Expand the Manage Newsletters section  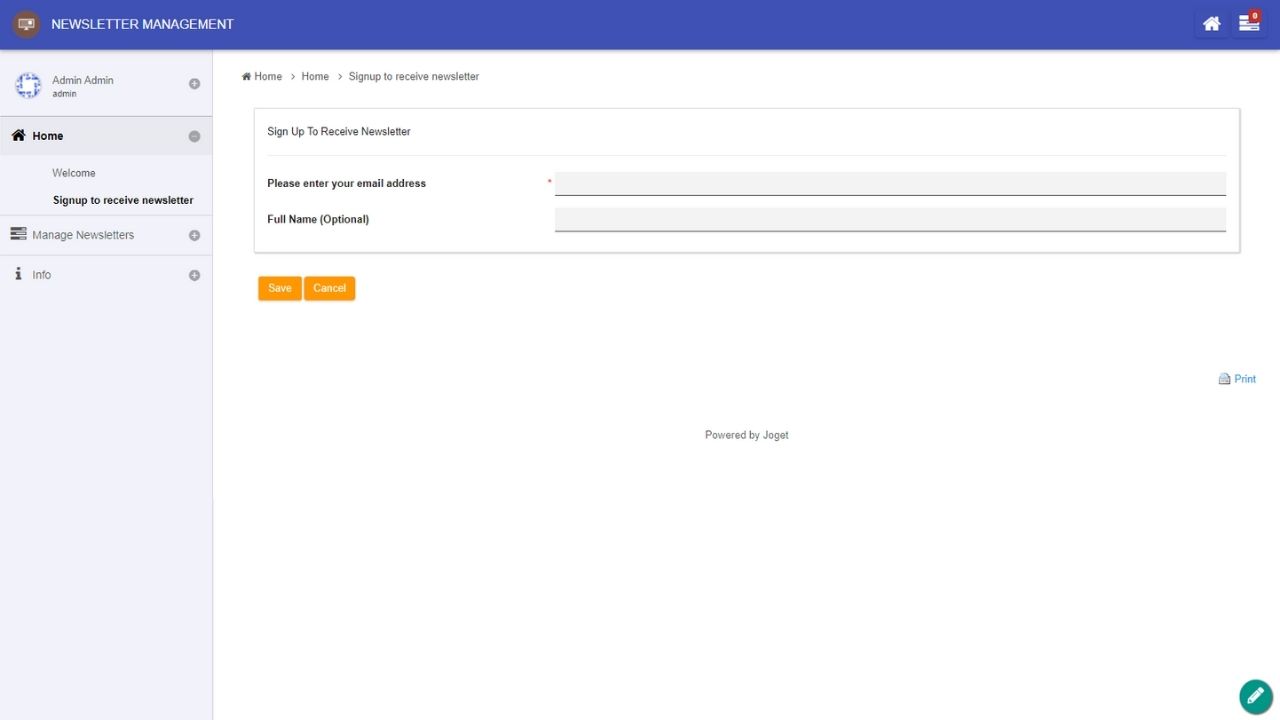tap(194, 236)
